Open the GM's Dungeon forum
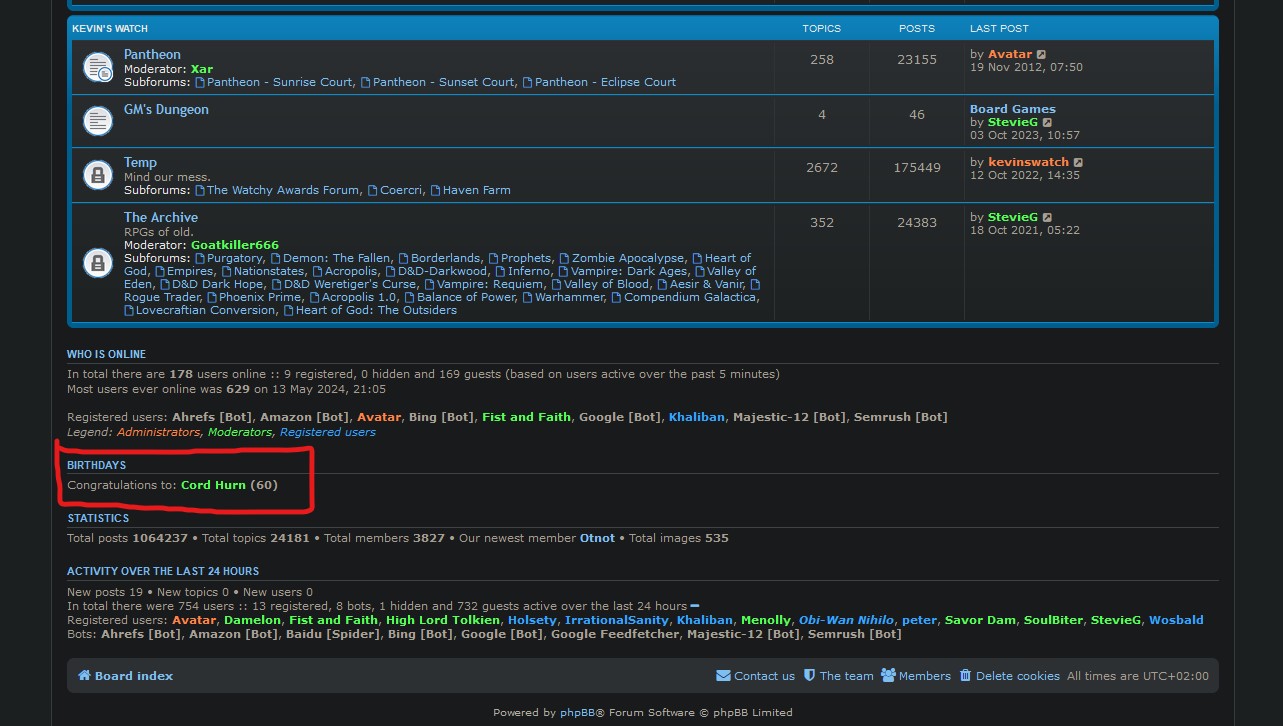Screen dimensions: 1283x726 click(166, 109)
